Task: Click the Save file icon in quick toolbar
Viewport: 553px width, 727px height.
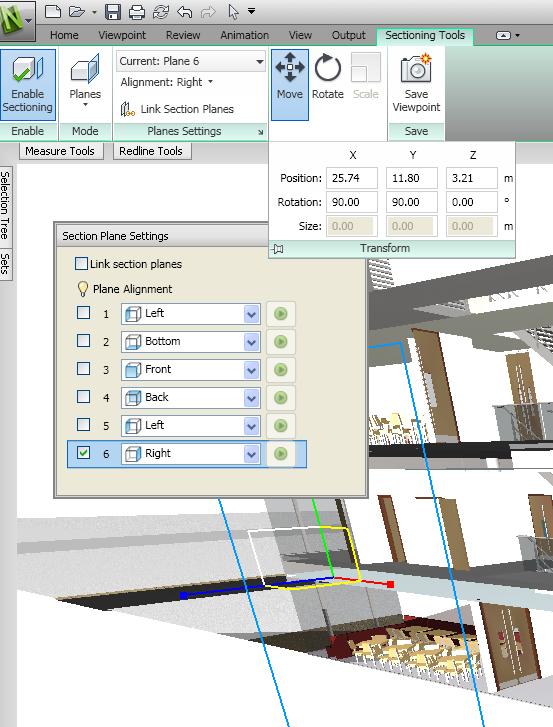Action: (113, 12)
